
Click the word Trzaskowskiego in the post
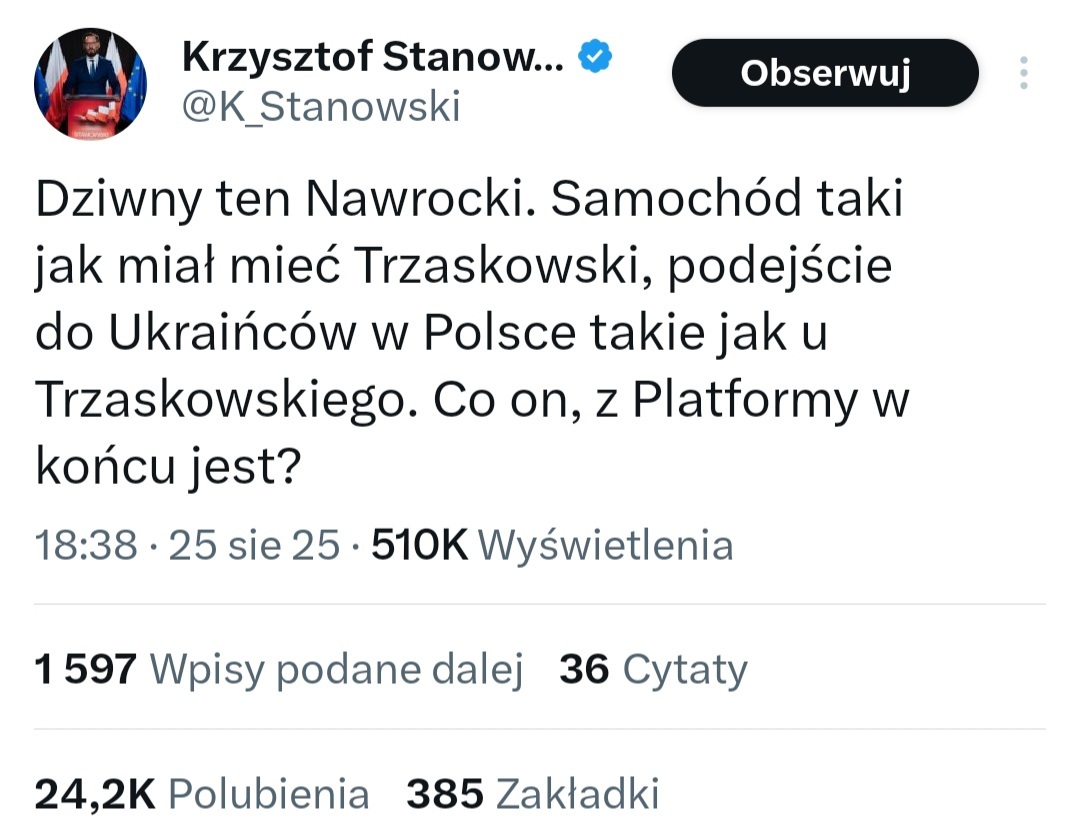coord(220,401)
